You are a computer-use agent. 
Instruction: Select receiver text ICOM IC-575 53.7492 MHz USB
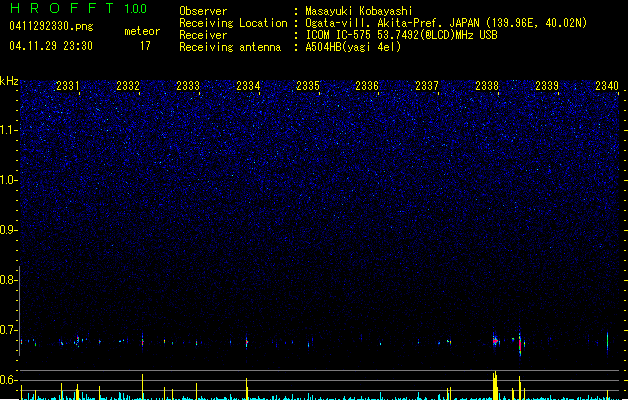pyautogui.click(x=402, y=35)
